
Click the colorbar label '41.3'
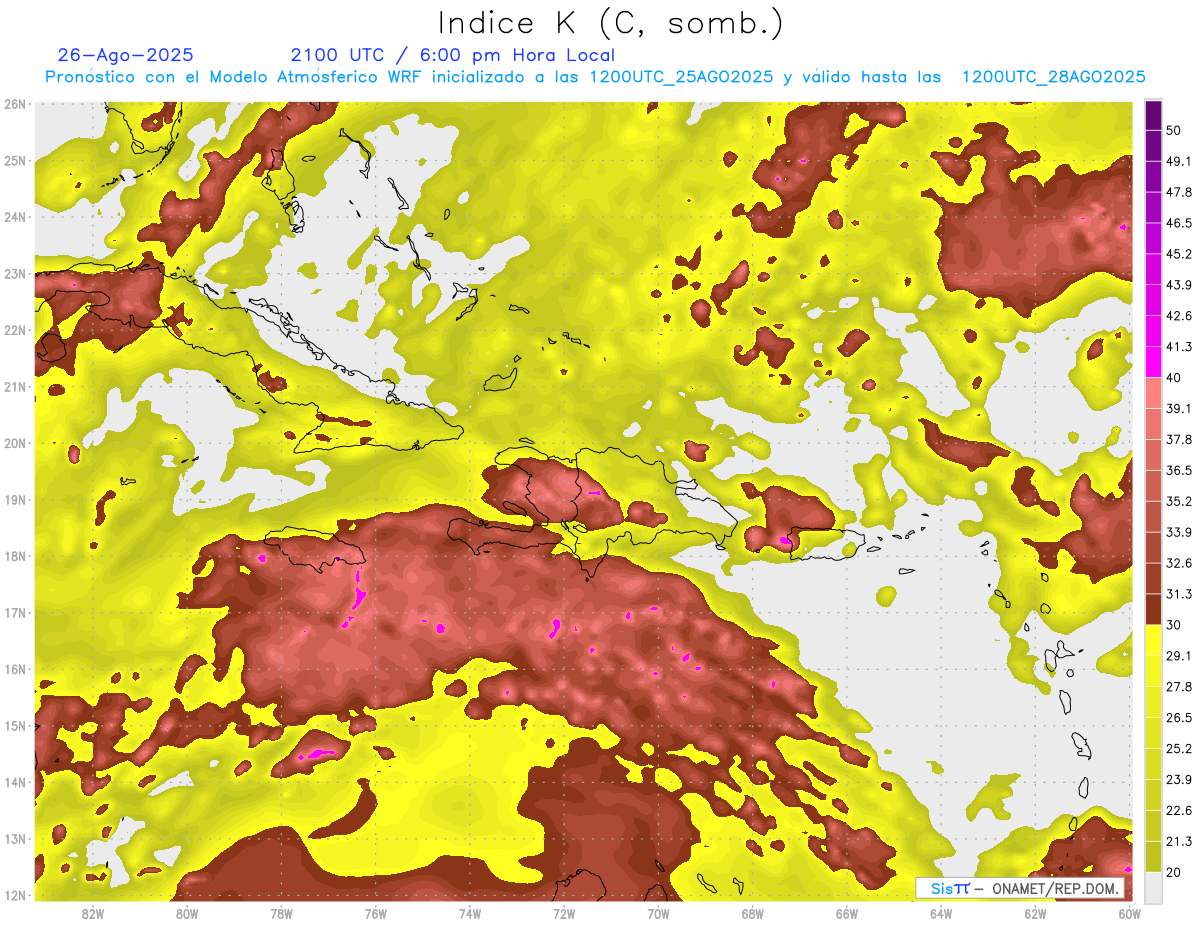[x=1178, y=347]
